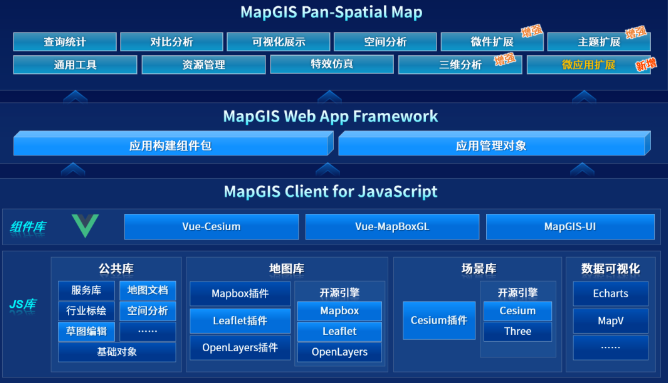
Task: Click the green Vue logo icon
Action: [85, 225]
